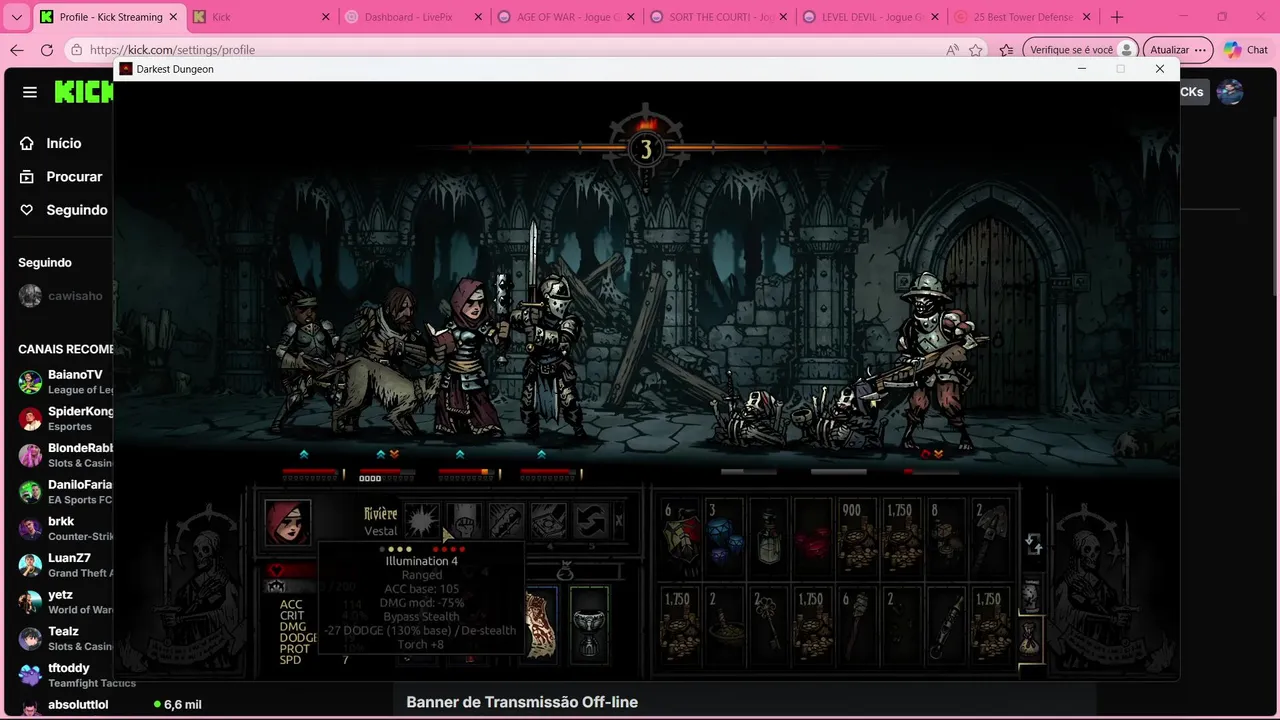Image resolution: width=1280 pixels, height=720 pixels.
Task: Click the pass turn X button
Action: point(619,520)
